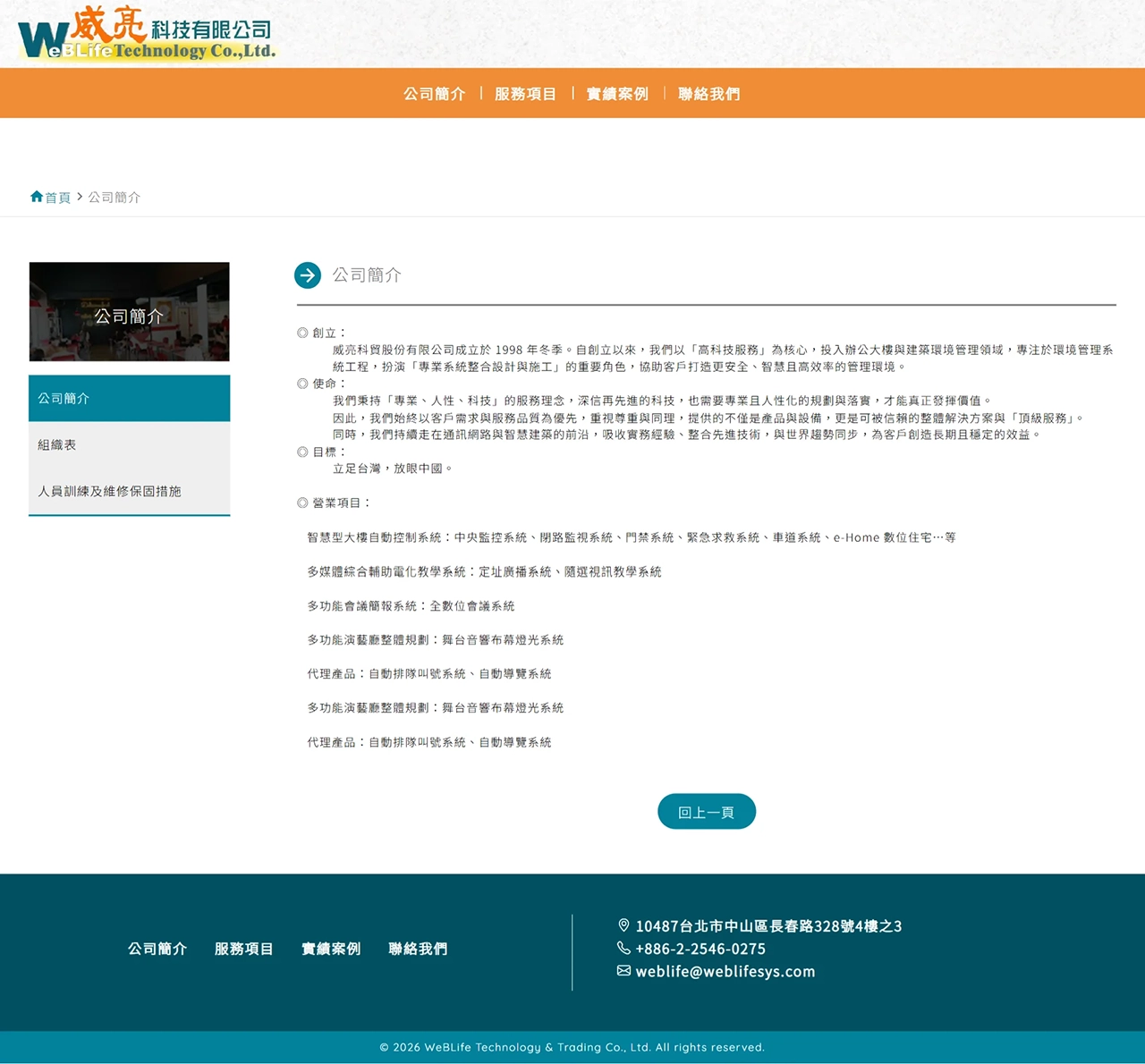
Task: Click the 回上一頁 button
Action: pos(707,812)
